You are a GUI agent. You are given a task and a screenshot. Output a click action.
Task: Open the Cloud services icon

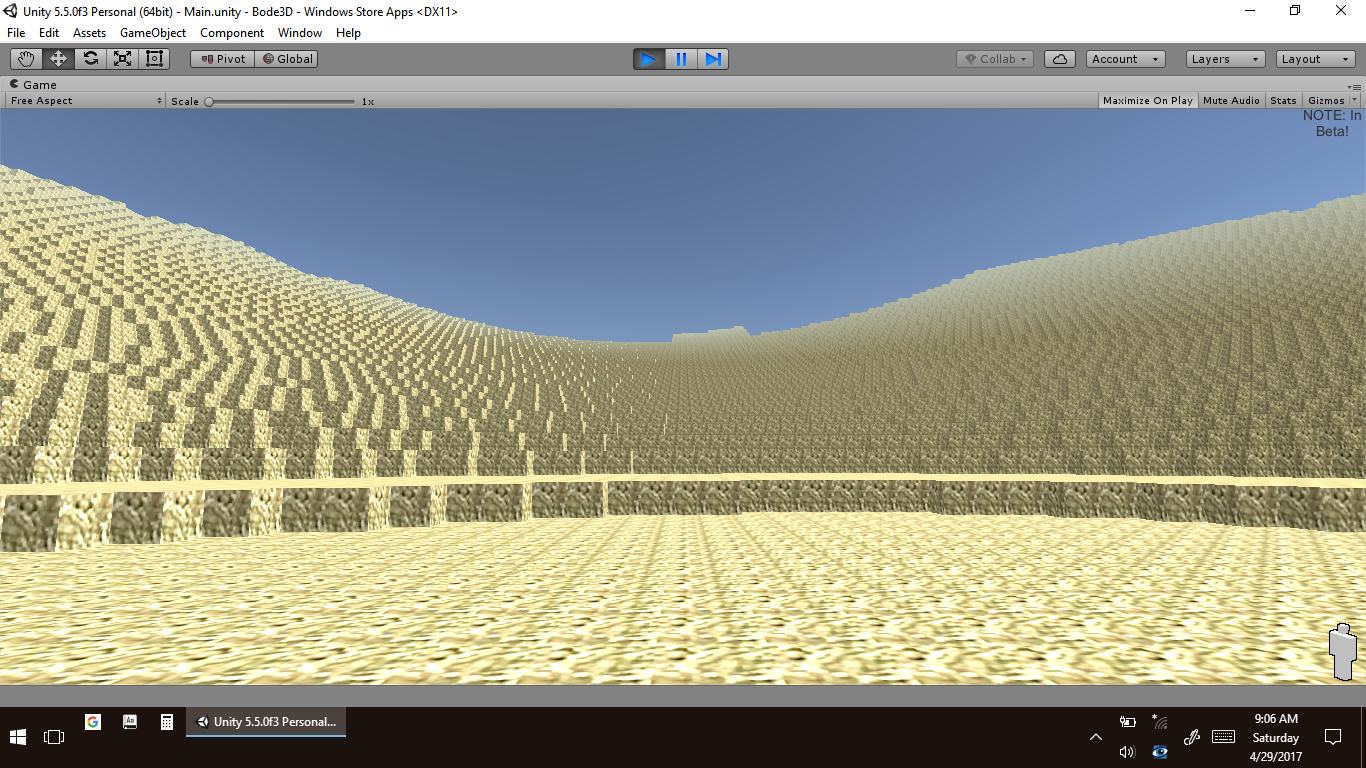[x=1060, y=59]
